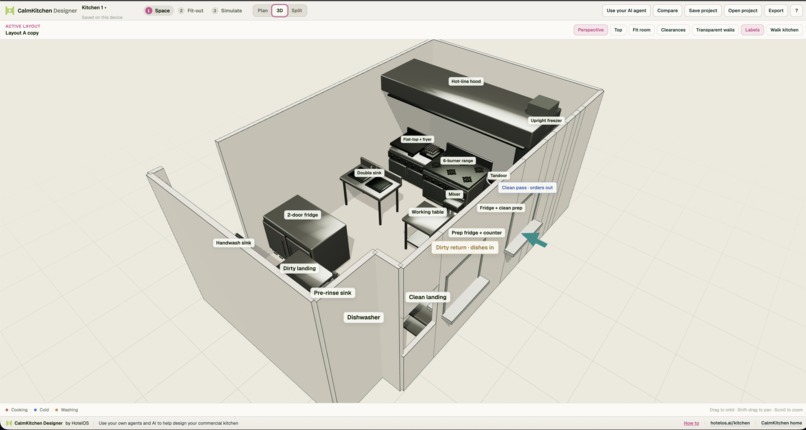806x430 pixels.
Task: Select the Hot-line hood label
Action: point(466,81)
